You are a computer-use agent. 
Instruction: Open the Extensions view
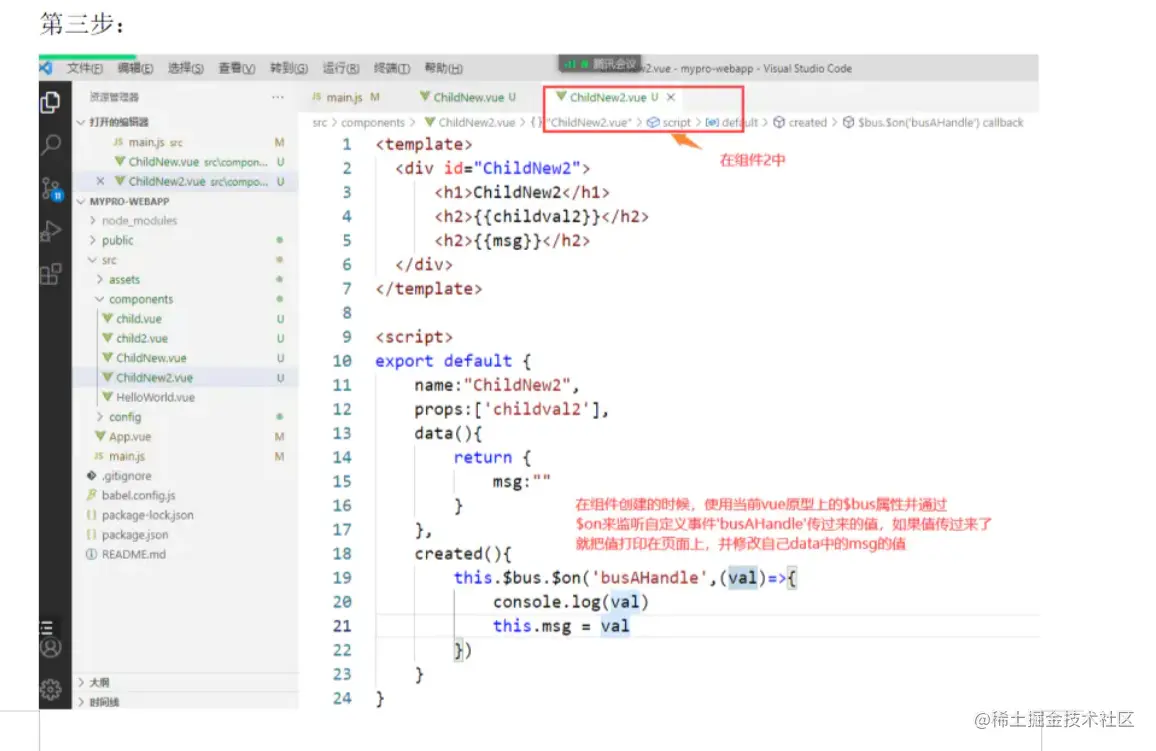pyautogui.click(x=50, y=274)
